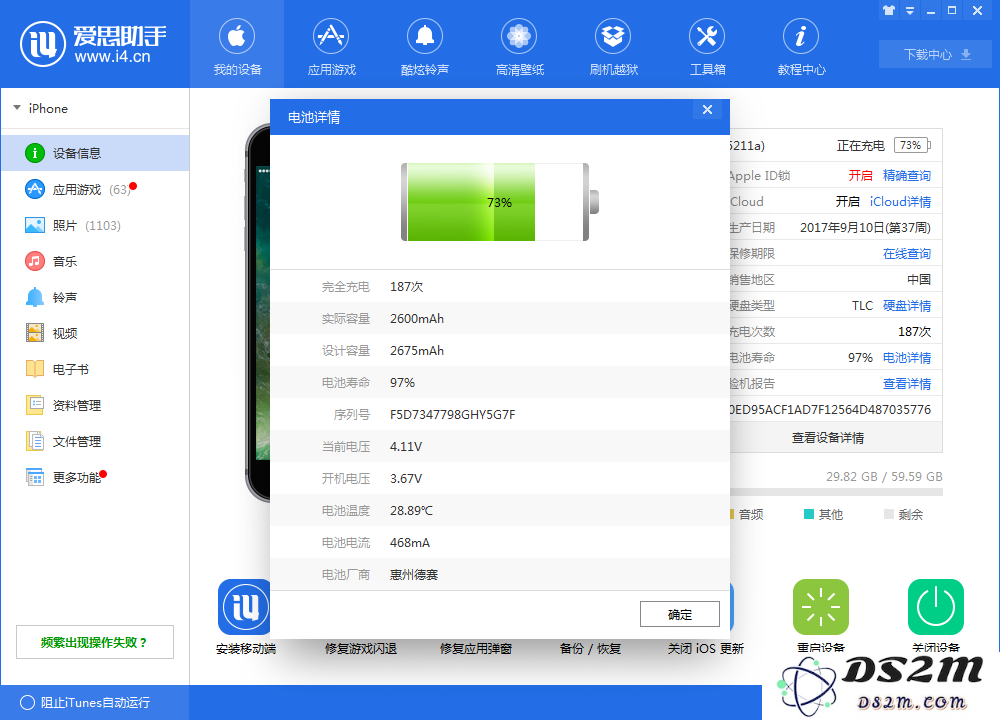Select 设备信息 in the sidebar
This screenshot has width=1000, height=720.
pyautogui.click(x=95, y=153)
